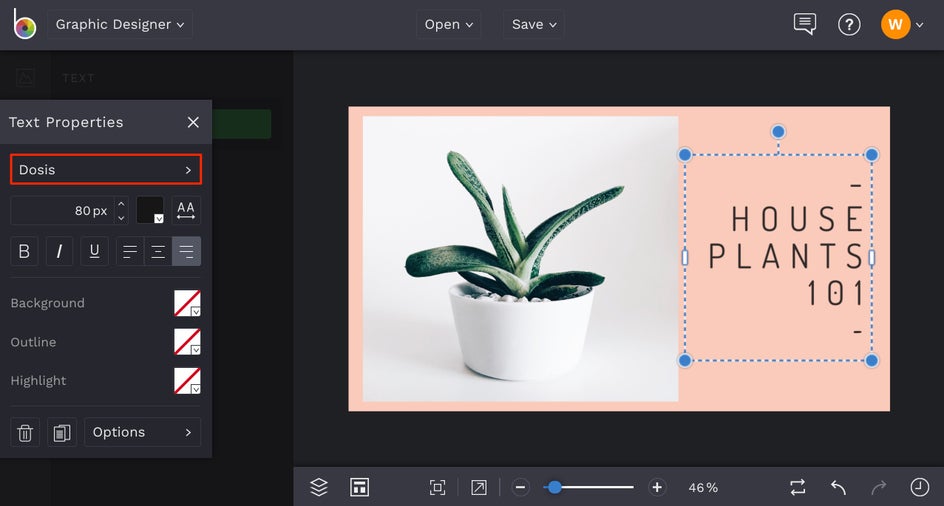
Task: Toggle Italic text formatting
Action: (x=59, y=251)
